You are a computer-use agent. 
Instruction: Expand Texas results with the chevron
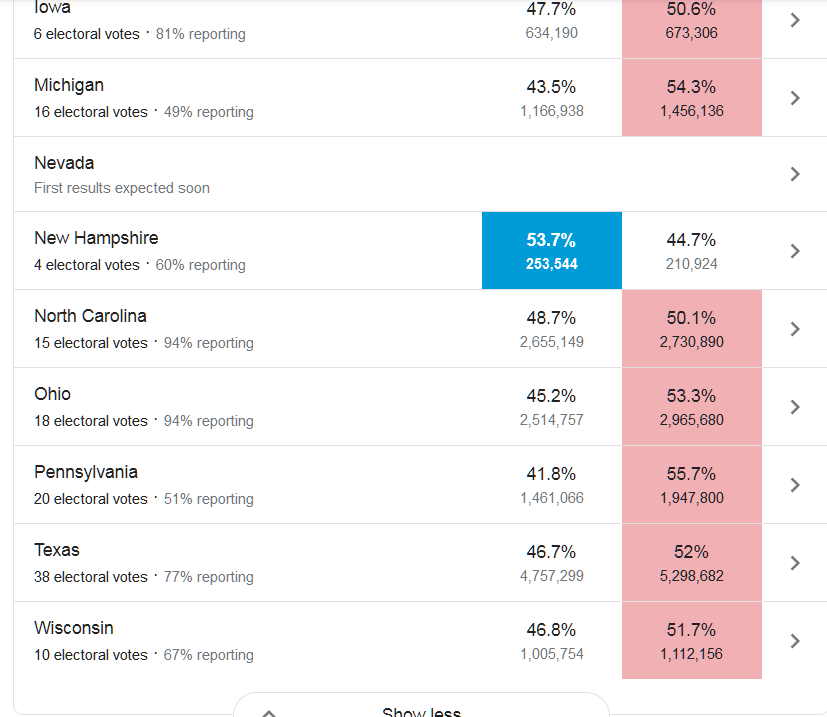click(x=795, y=563)
